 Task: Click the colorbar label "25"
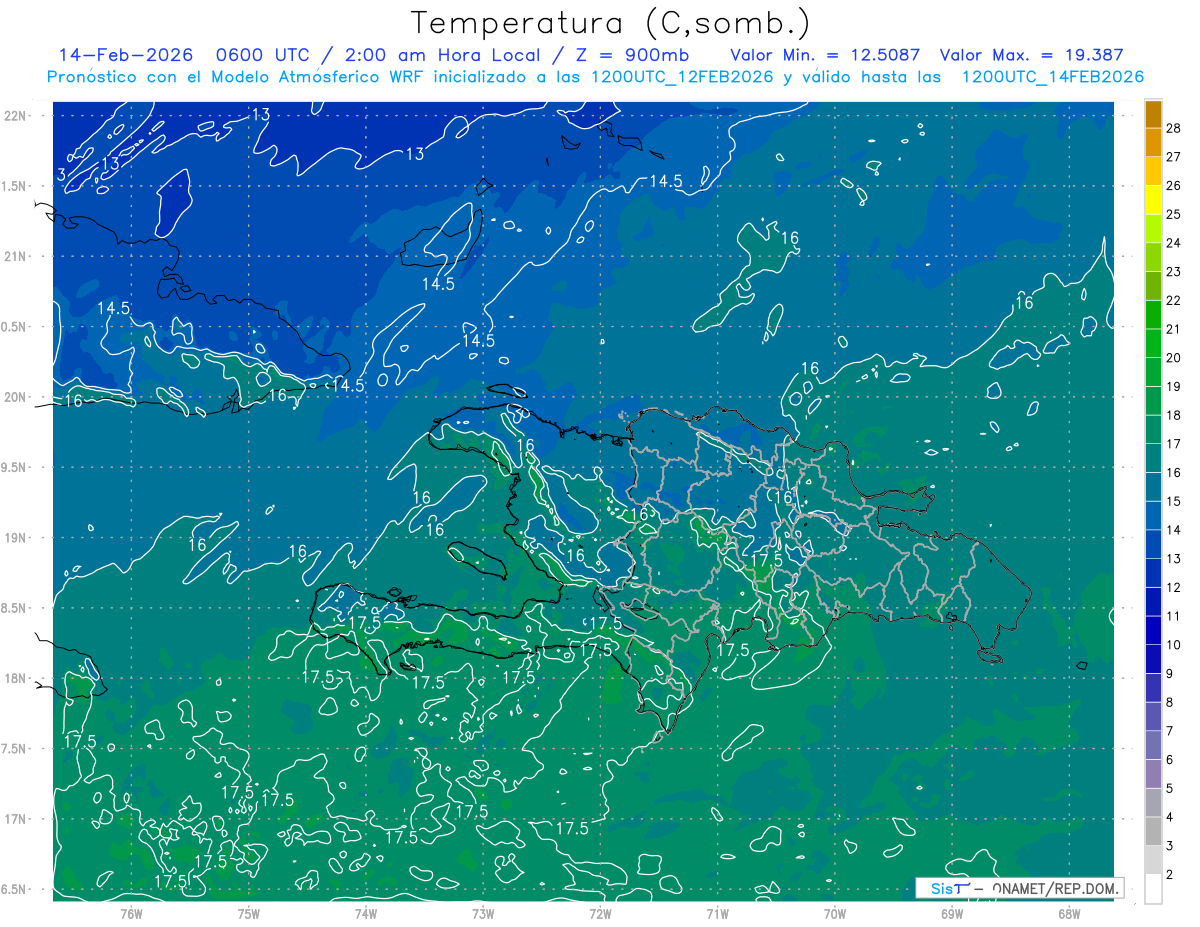[x=1174, y=214]
